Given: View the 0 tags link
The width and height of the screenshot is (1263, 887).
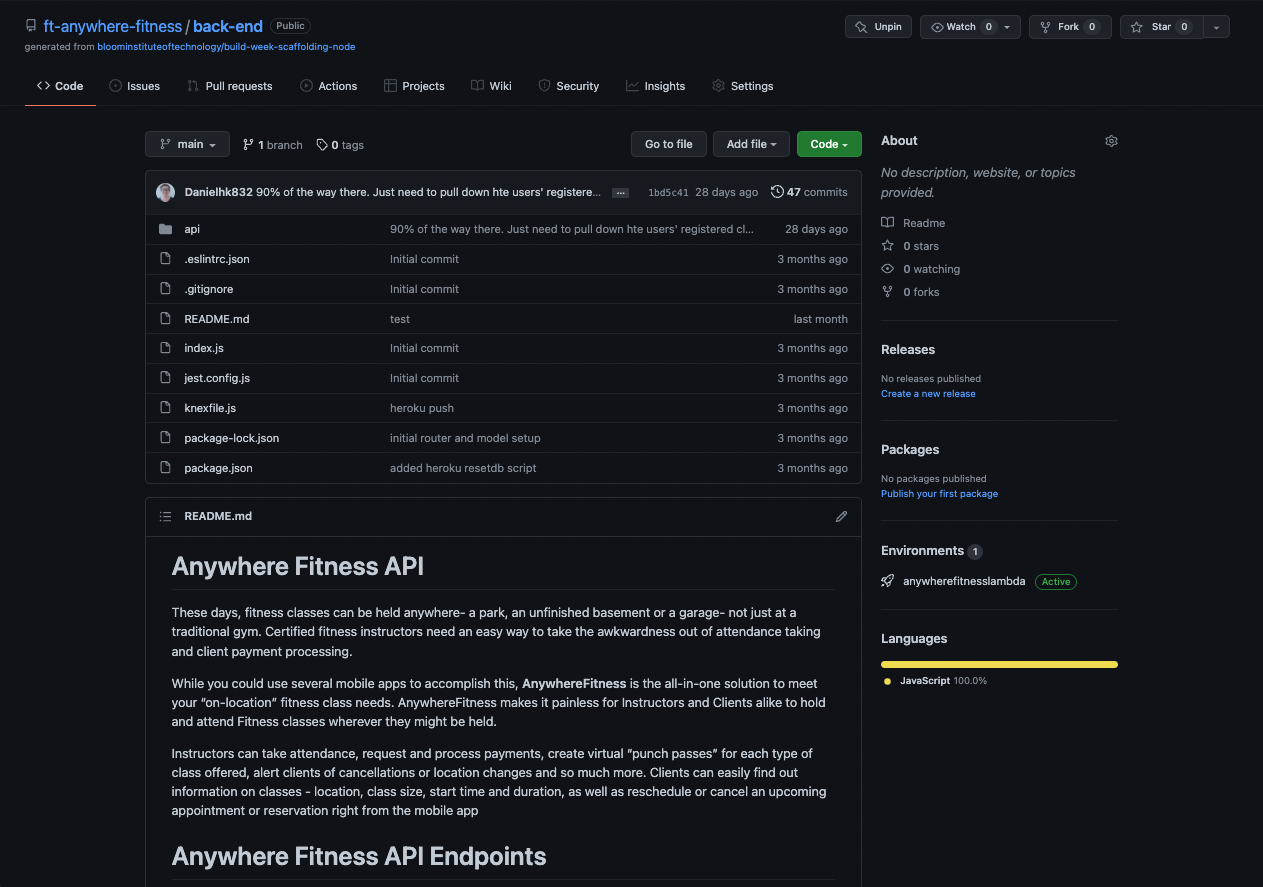Looking at the screenshot, I should [x=340, y=145].
